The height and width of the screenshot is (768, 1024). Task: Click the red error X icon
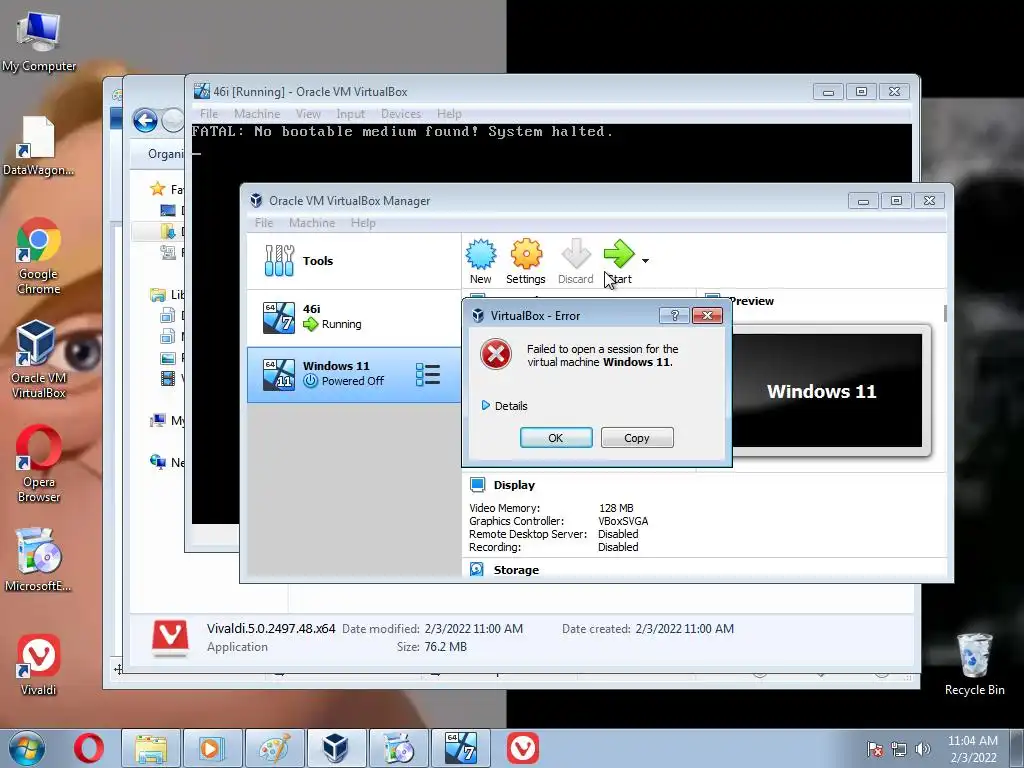496,355
